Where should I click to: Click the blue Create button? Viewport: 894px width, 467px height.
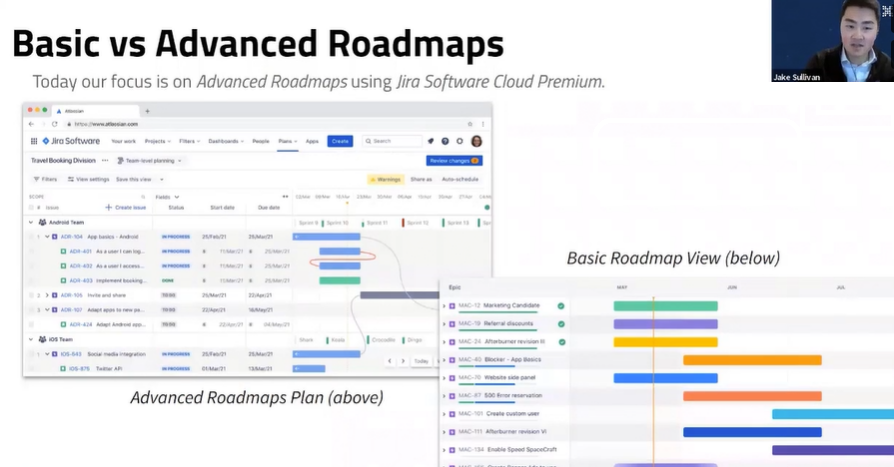point(340,141)
